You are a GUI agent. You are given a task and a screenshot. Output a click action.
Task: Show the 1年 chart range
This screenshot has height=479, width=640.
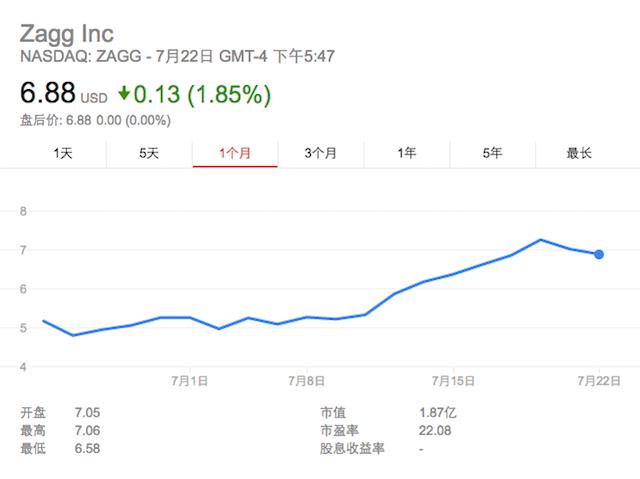coord(407,153)
